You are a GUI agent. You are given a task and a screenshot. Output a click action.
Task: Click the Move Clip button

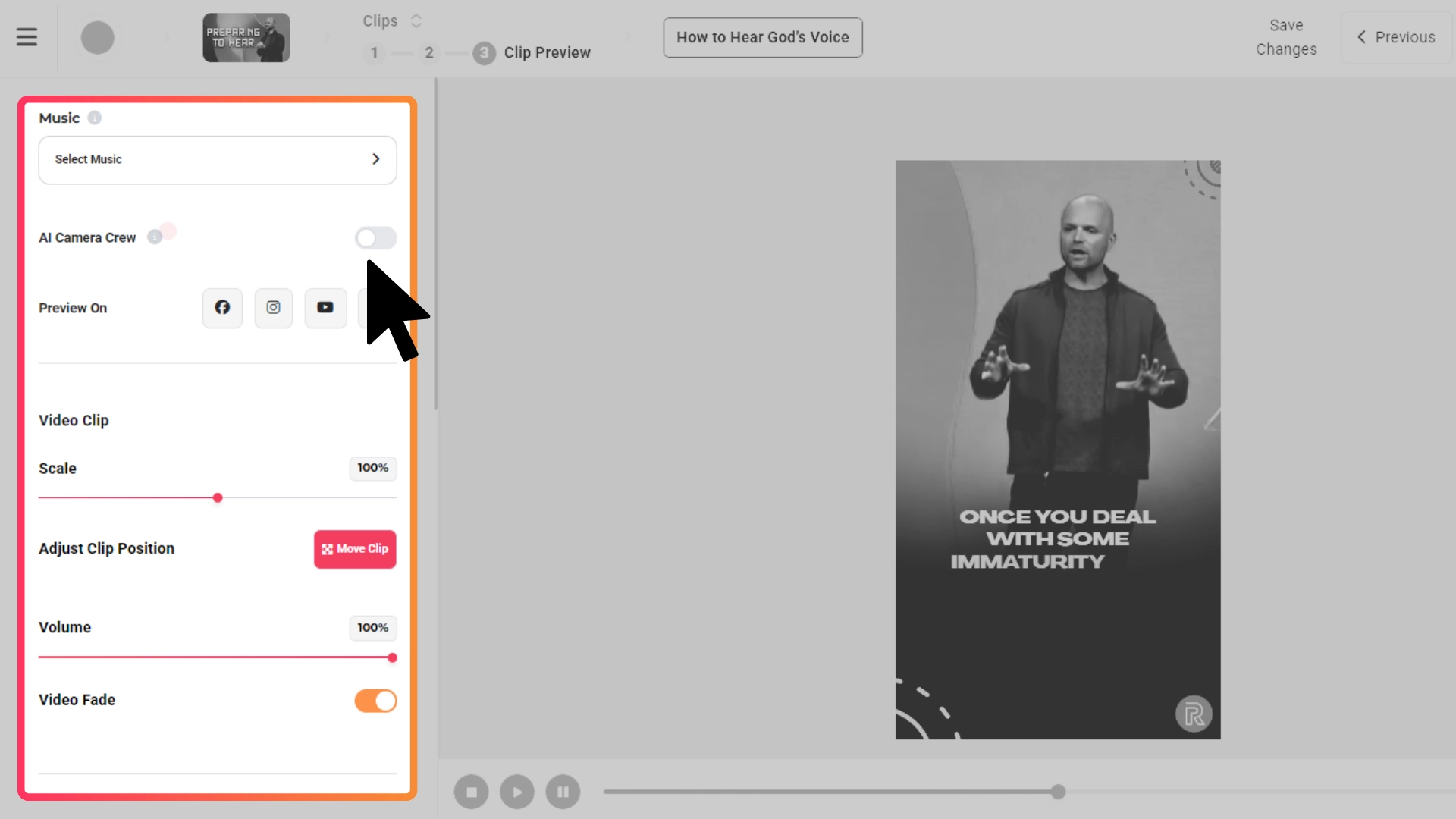(355, 548)
